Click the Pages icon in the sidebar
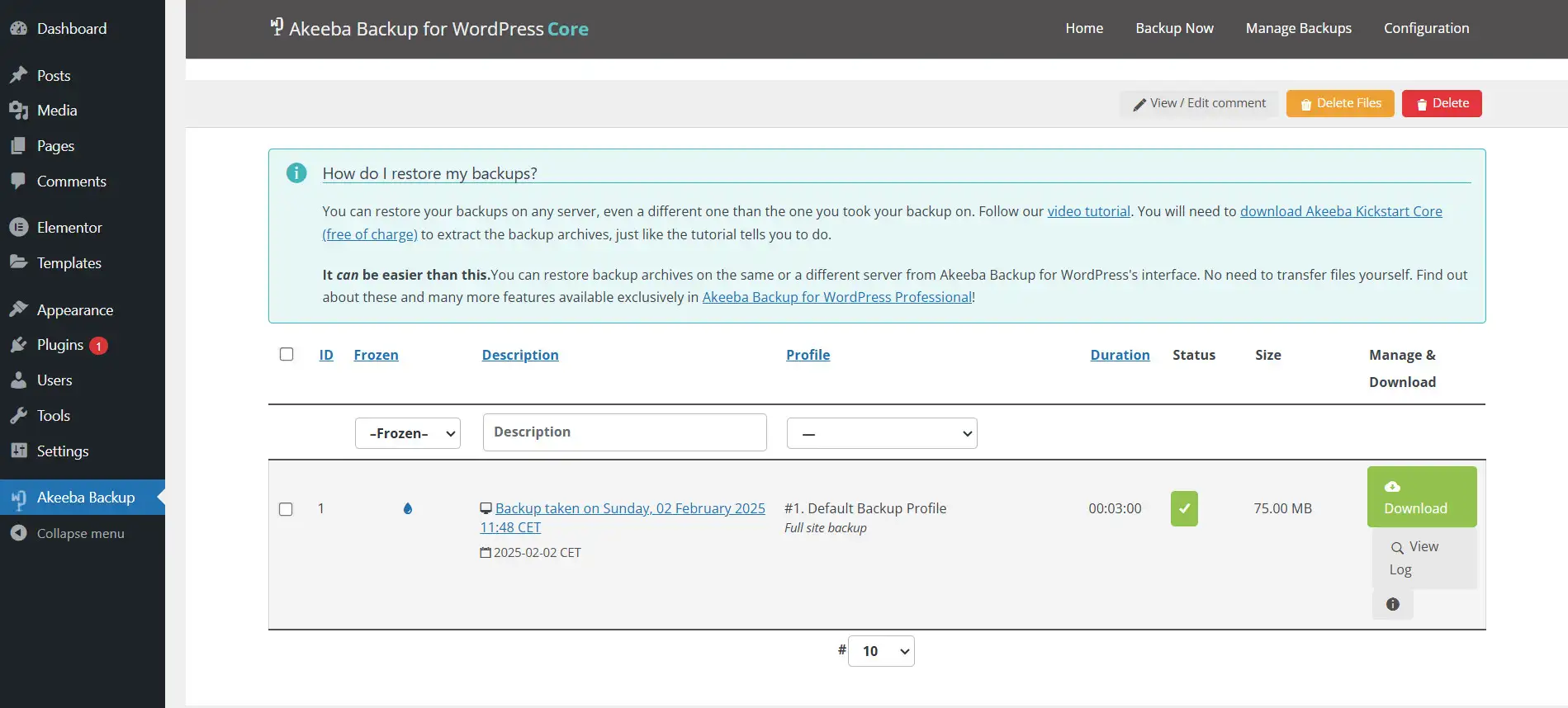This screenshot has height=708, width=1568. tap(18, 145)
